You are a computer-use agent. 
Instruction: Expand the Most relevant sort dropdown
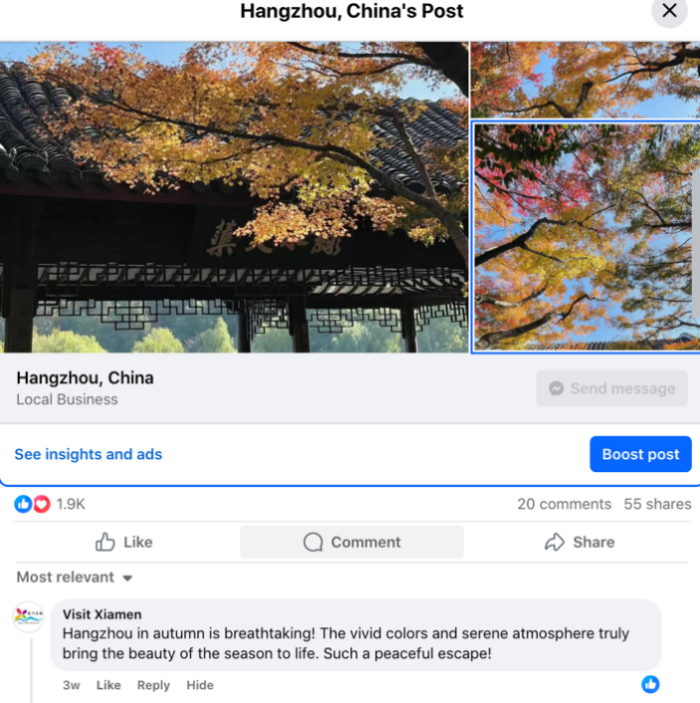pos(74,577)
